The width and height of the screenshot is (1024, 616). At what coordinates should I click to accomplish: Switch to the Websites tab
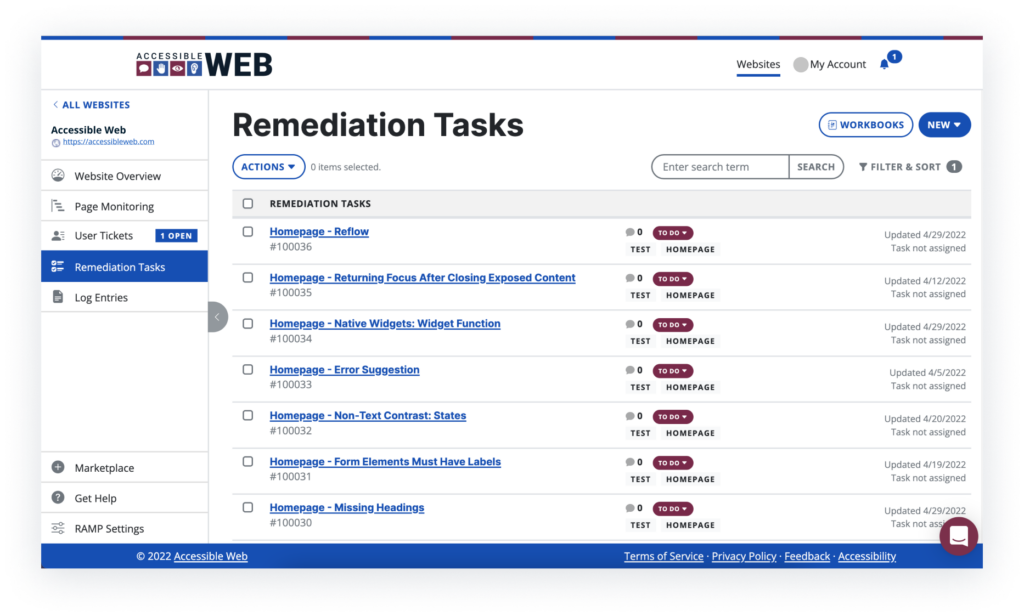[x=758, y=64]
